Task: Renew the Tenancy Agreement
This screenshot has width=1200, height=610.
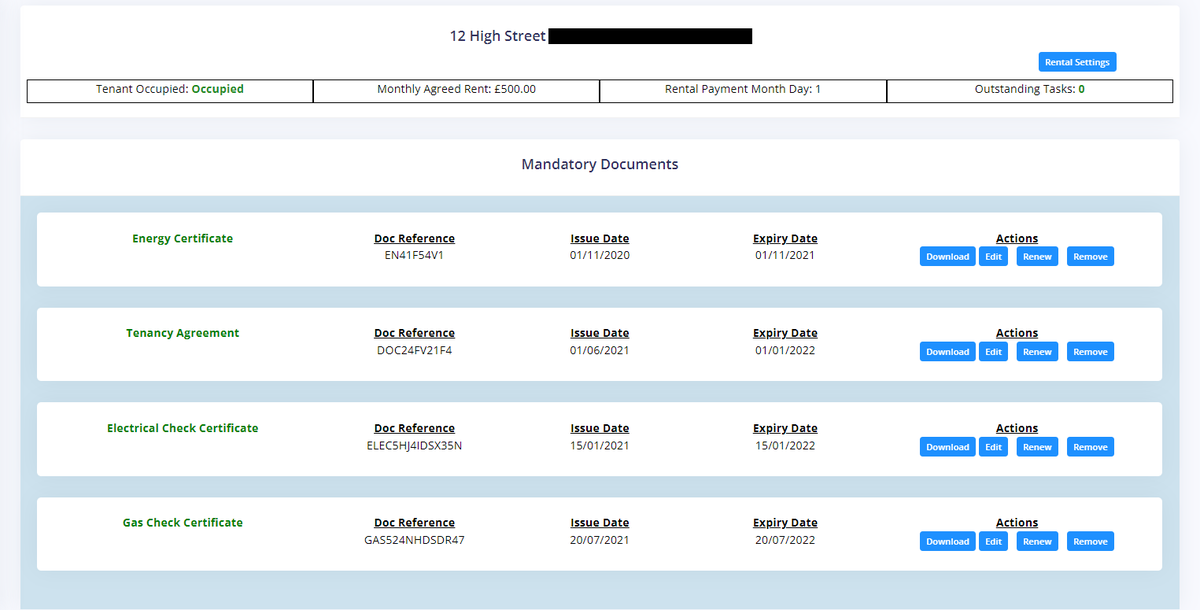Action: pos(1037,352)
